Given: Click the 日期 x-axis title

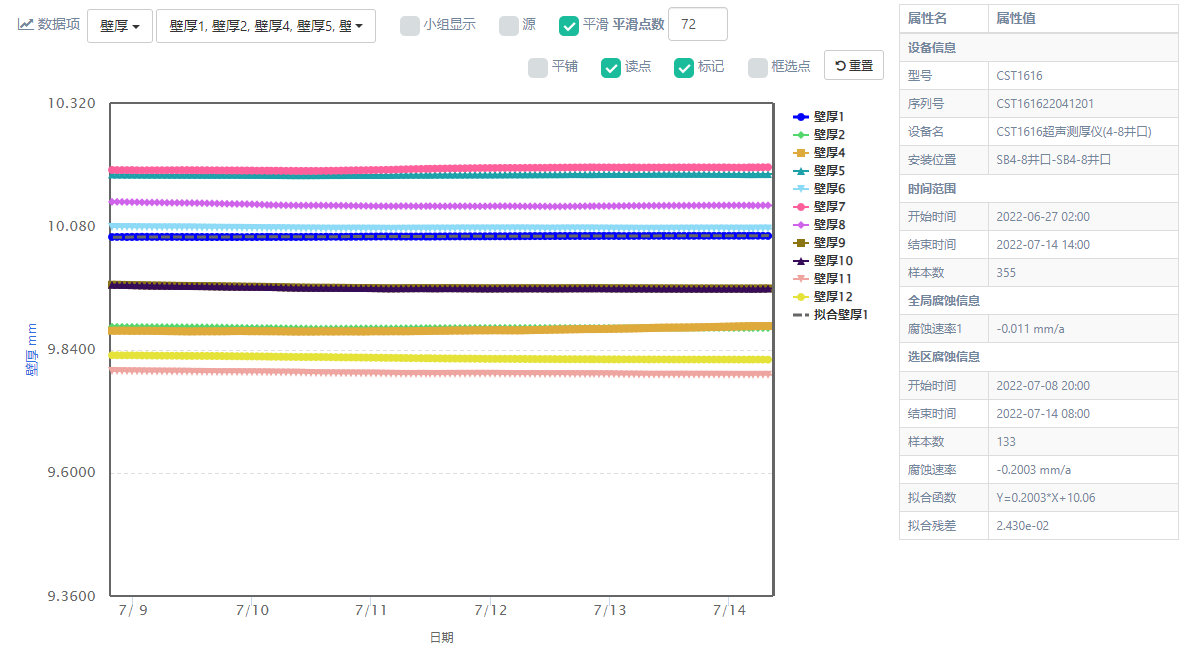Looking at the screenshot, I should 441,637.
